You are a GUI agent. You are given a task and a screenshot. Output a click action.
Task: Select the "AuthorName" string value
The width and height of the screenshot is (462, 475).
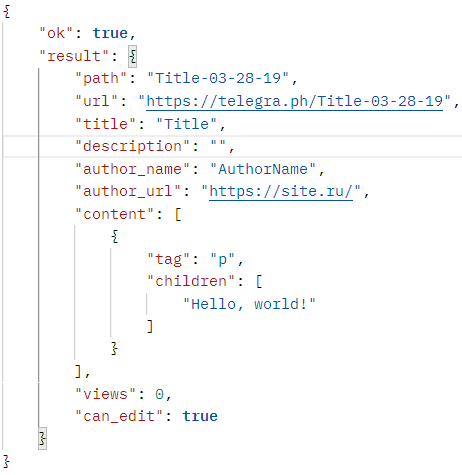click(263, 169)
